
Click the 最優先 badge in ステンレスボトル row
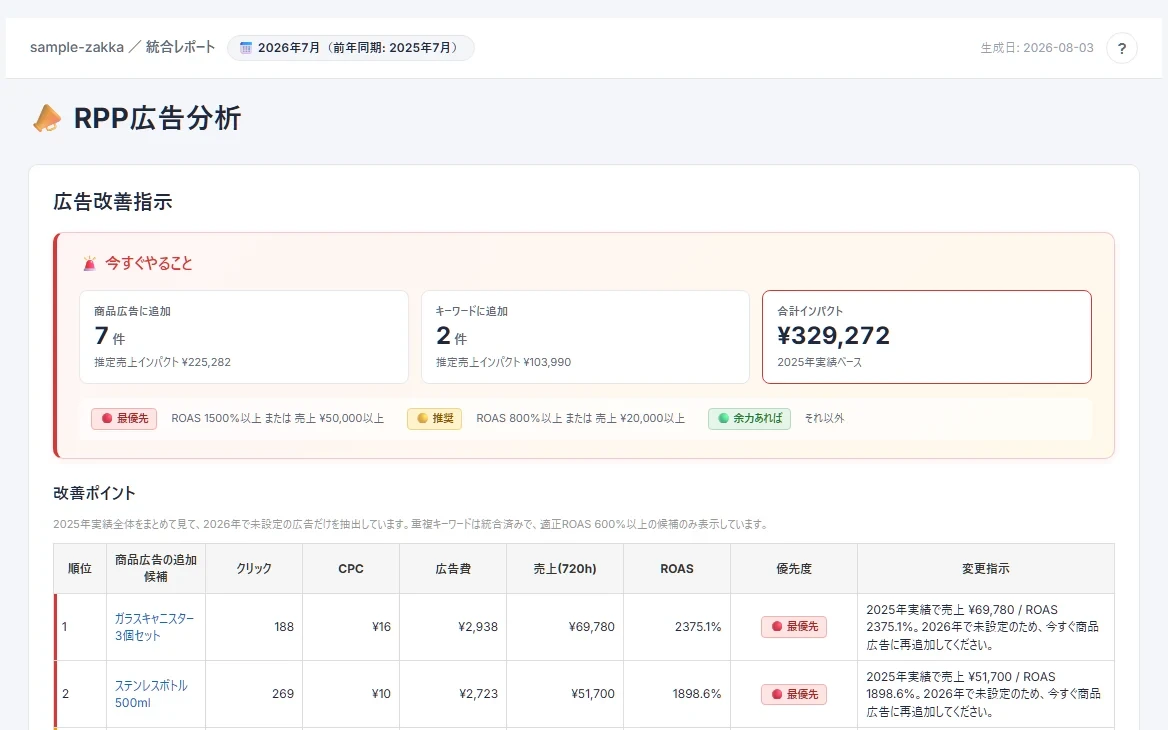pyautogui.click(x=794, y=694)
